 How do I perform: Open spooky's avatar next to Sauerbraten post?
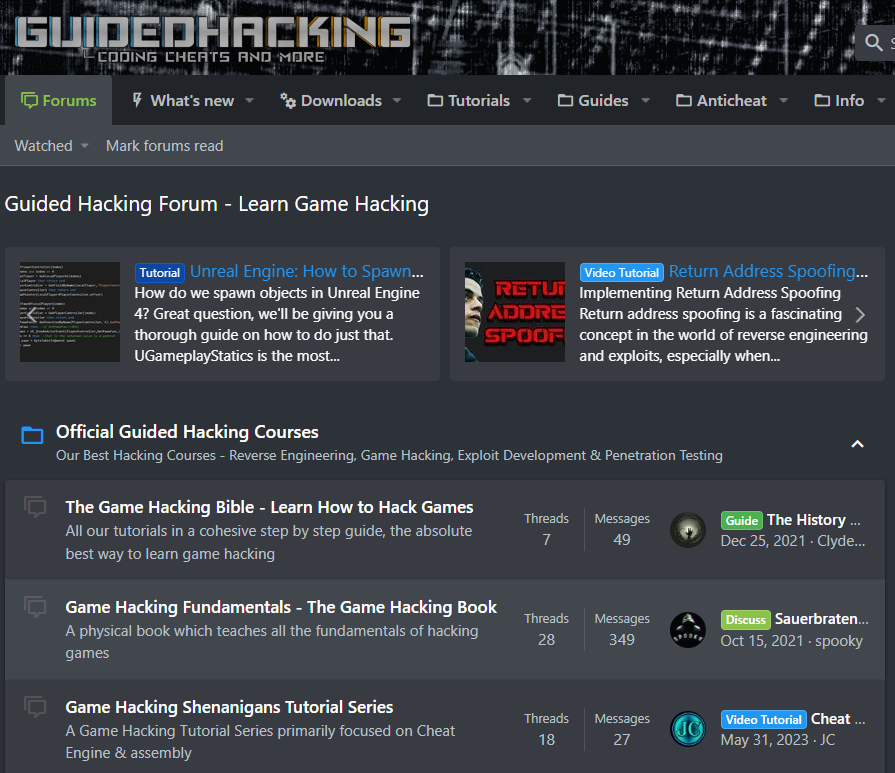pos(688,630)
